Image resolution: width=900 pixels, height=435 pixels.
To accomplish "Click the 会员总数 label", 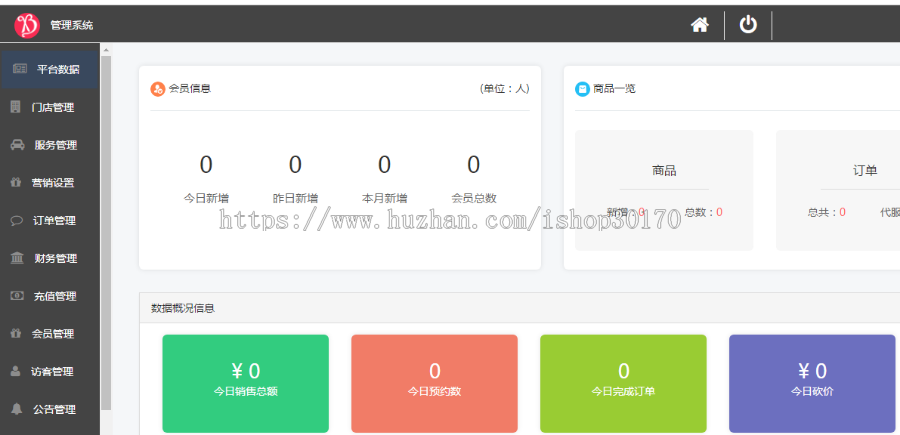I will click(474, 199).
